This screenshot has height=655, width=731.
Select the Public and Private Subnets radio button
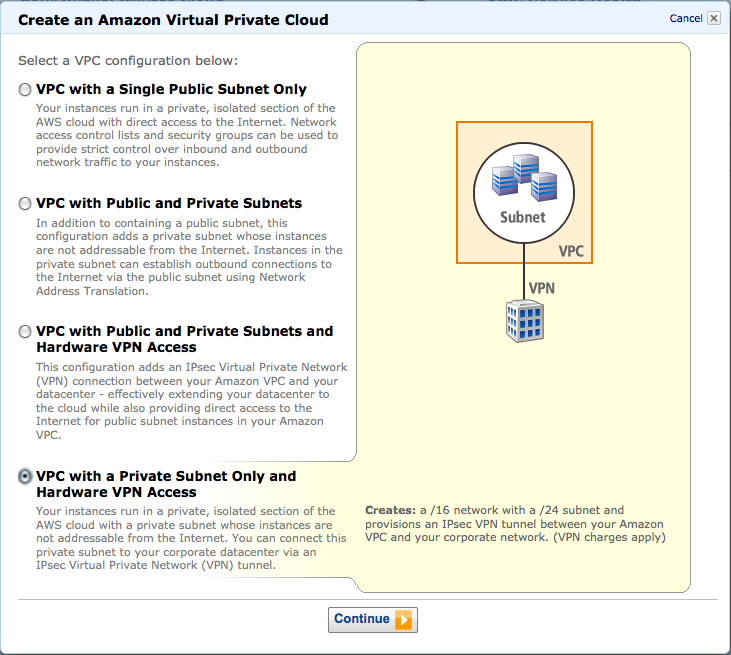(x=25, y=204)
